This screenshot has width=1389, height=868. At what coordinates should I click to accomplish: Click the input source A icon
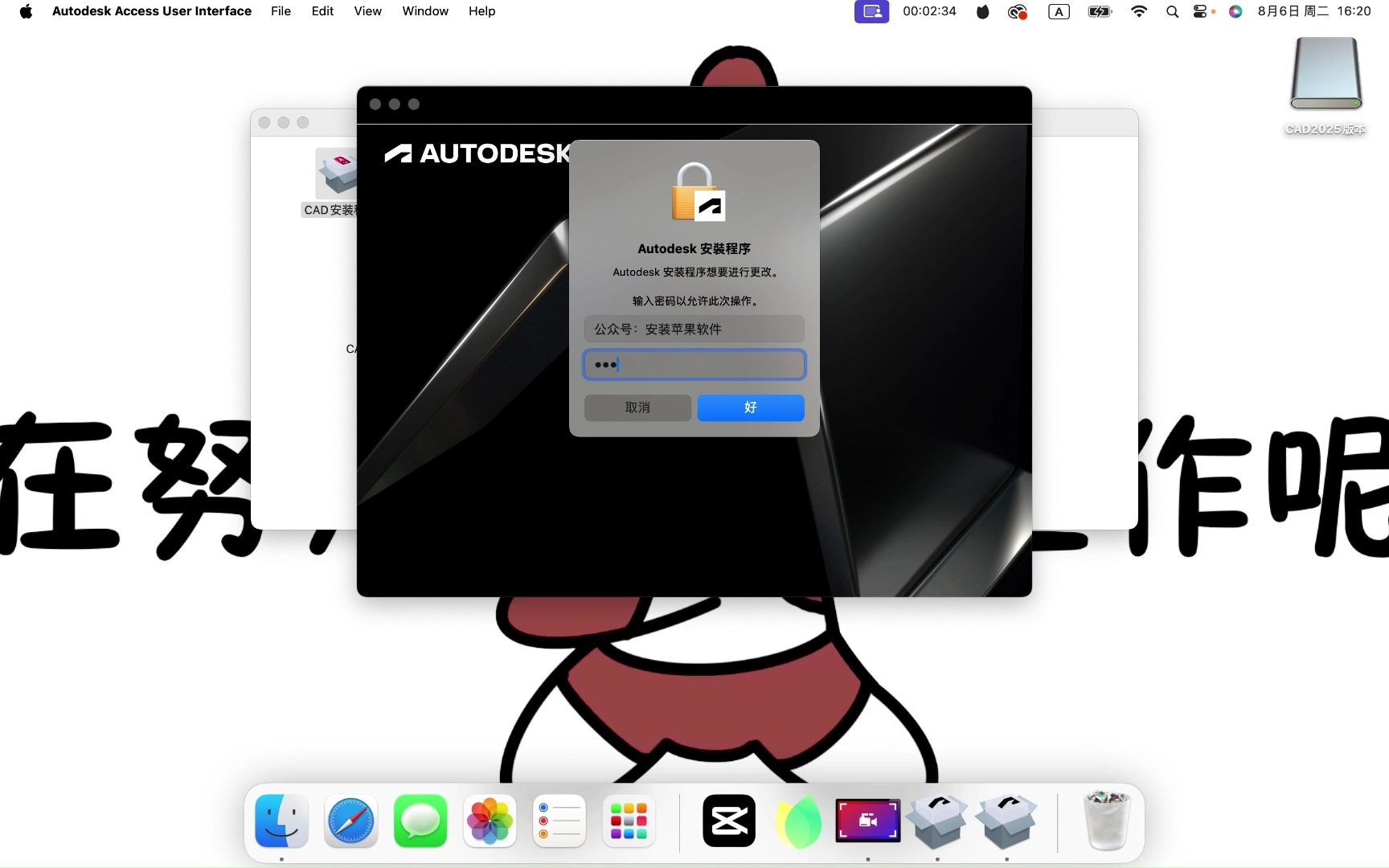(x=1059, y=11)
